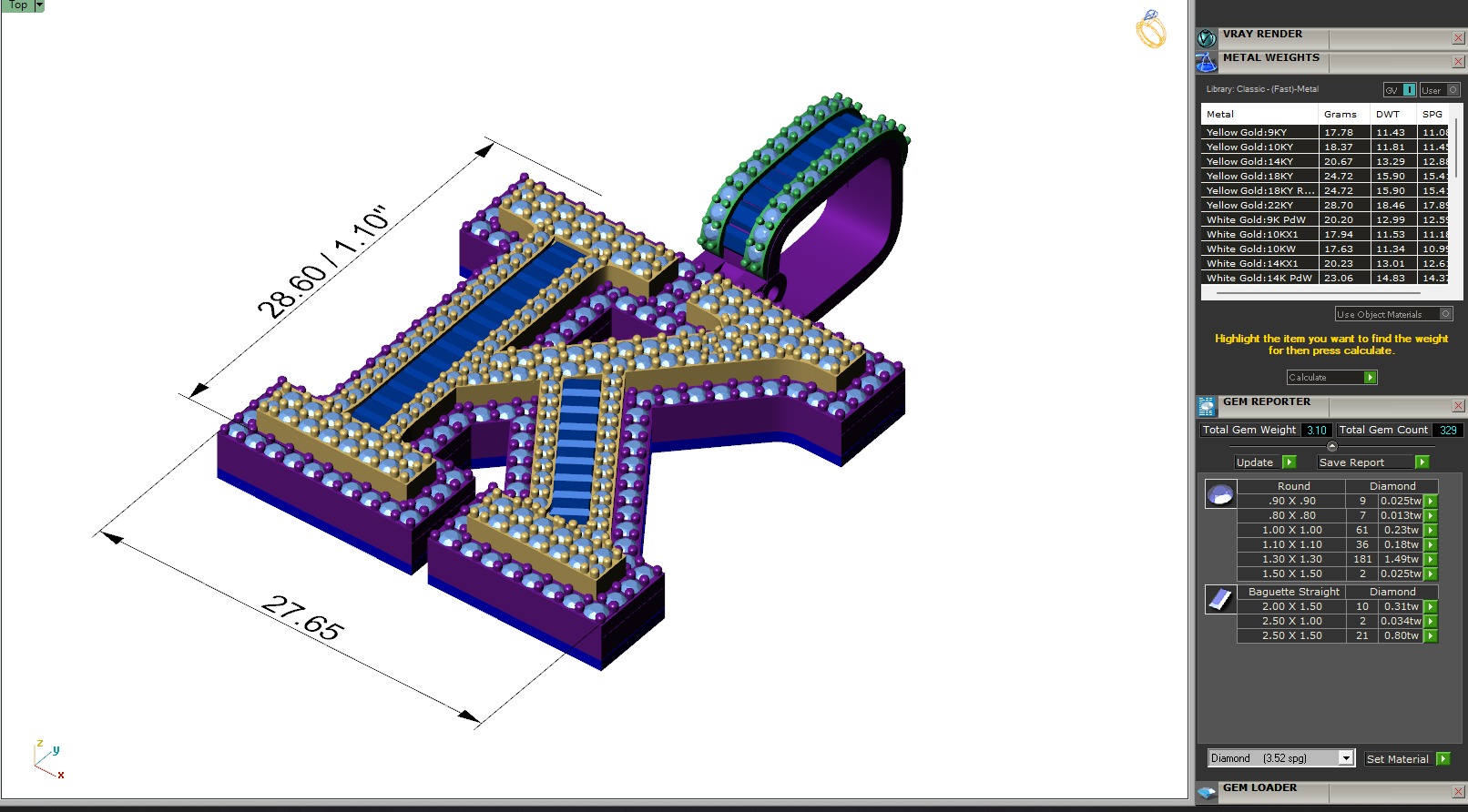Select the White Gold:10KX1 row
The width and height of the screenshot is (1468, 812).
(x=1327, y=234)
